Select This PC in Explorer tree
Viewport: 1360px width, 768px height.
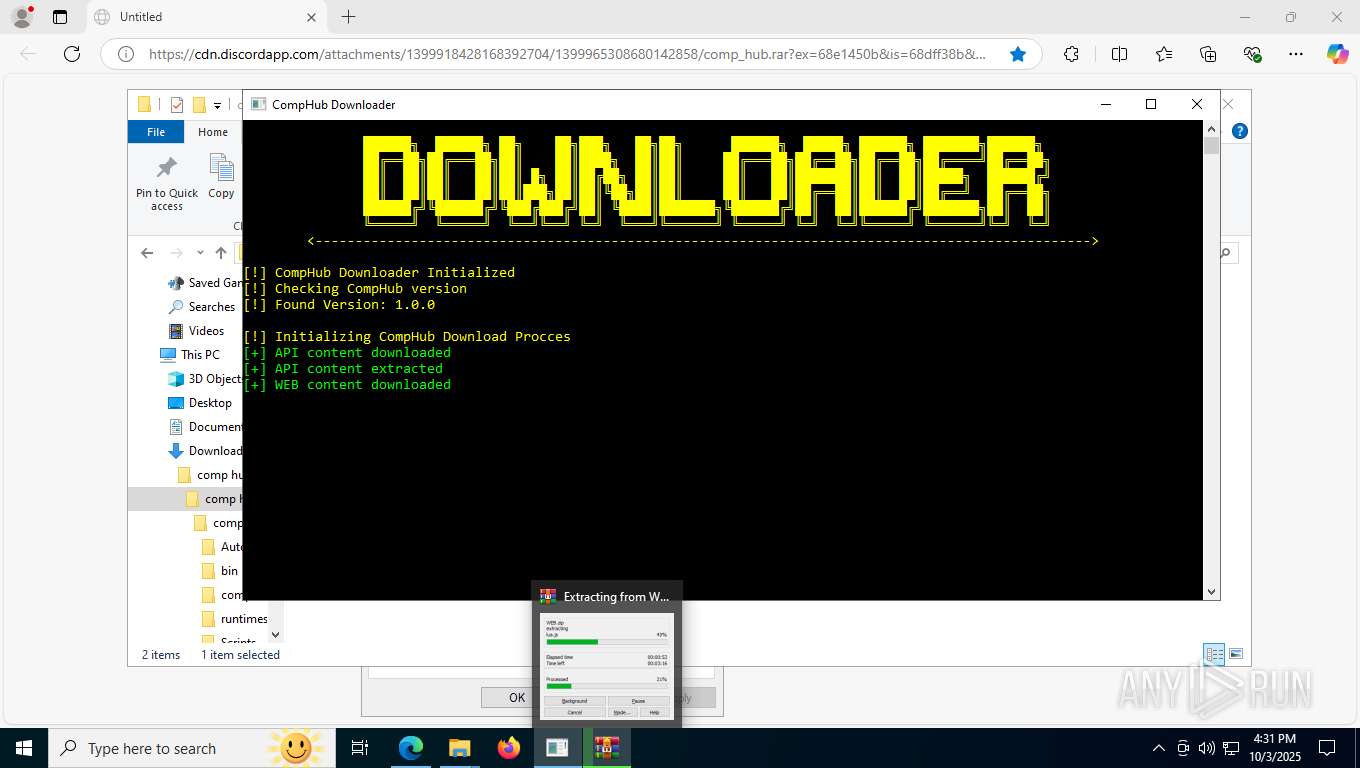190,355
